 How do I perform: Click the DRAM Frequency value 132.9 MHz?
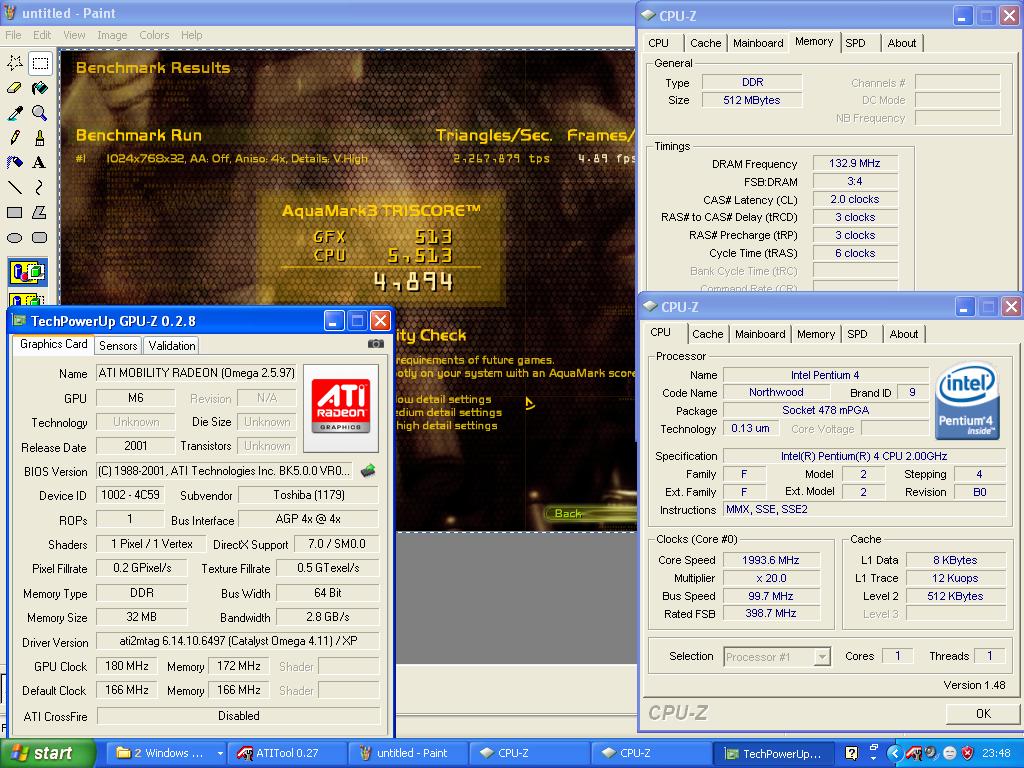854,163
